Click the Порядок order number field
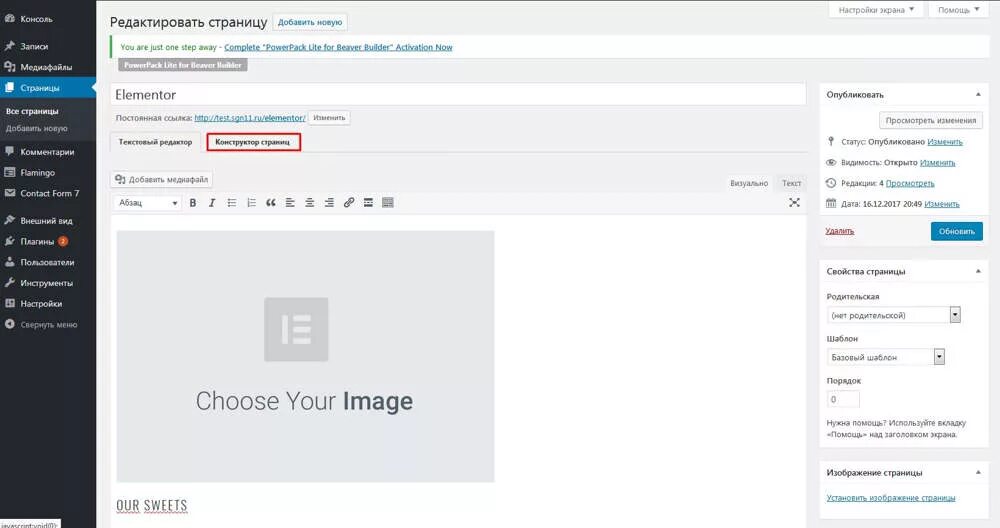 click(843, 399)
